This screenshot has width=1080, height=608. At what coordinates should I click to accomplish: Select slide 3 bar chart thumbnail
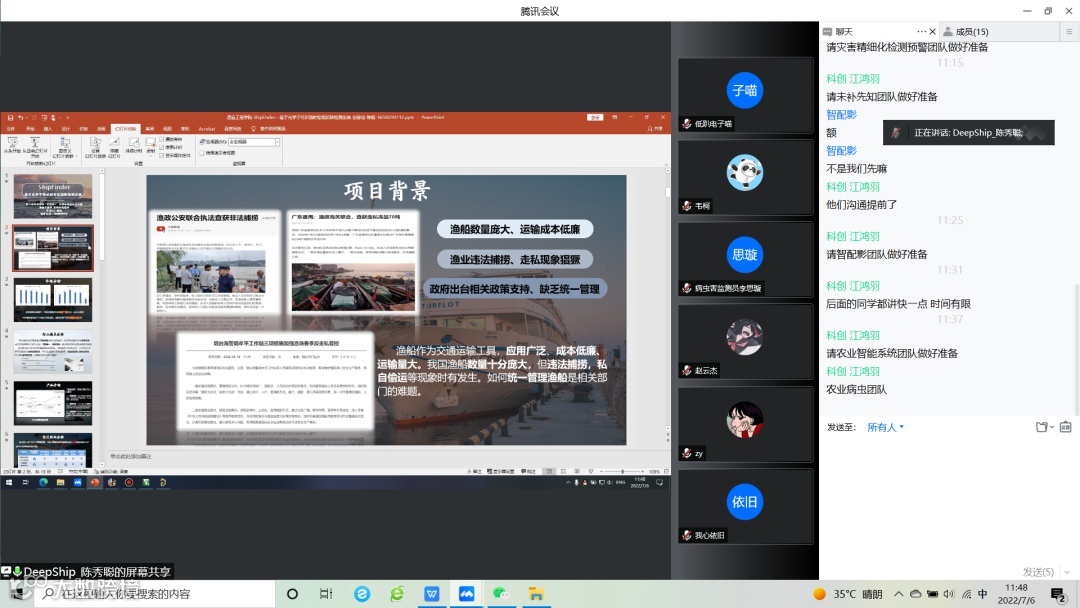53,300
